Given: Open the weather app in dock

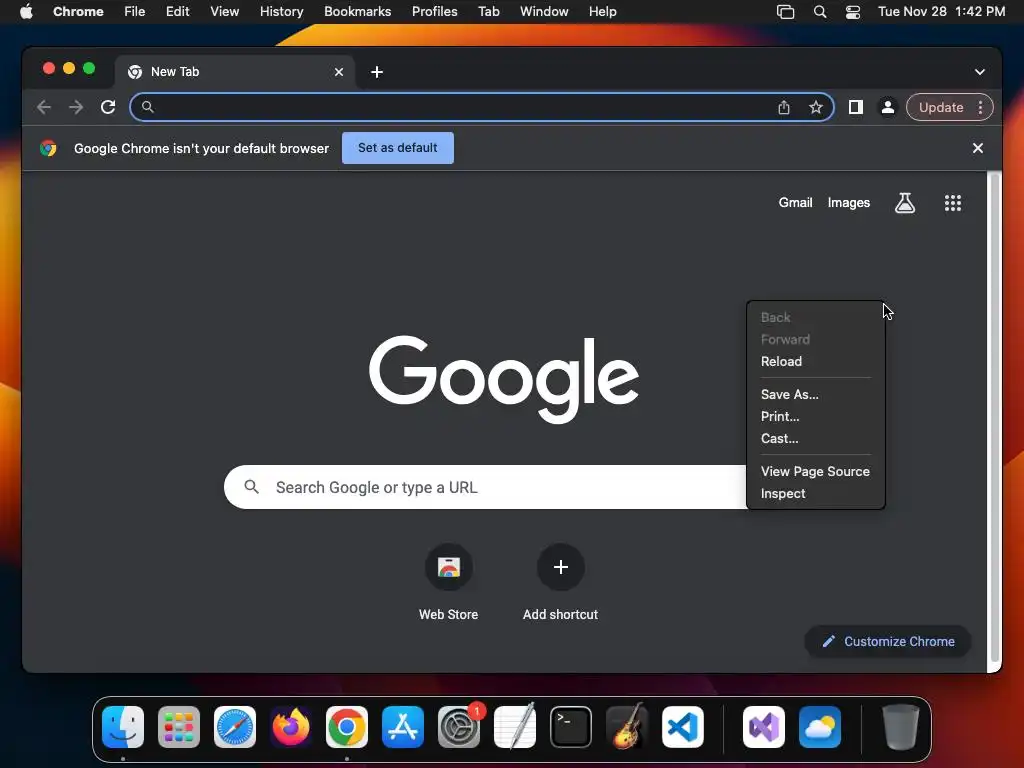Looking at the screenshot, I should pos(820,727).
